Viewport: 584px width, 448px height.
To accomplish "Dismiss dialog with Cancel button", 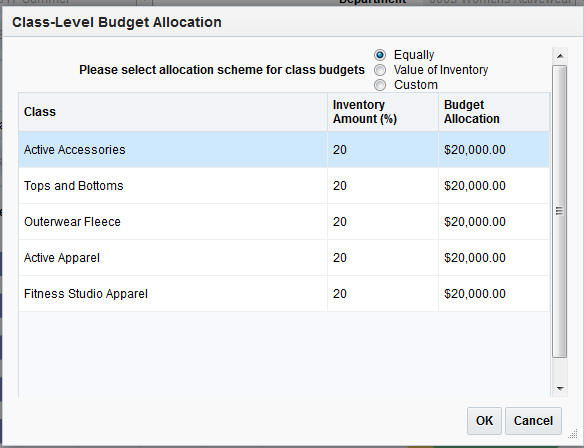I will coord(533,420).
